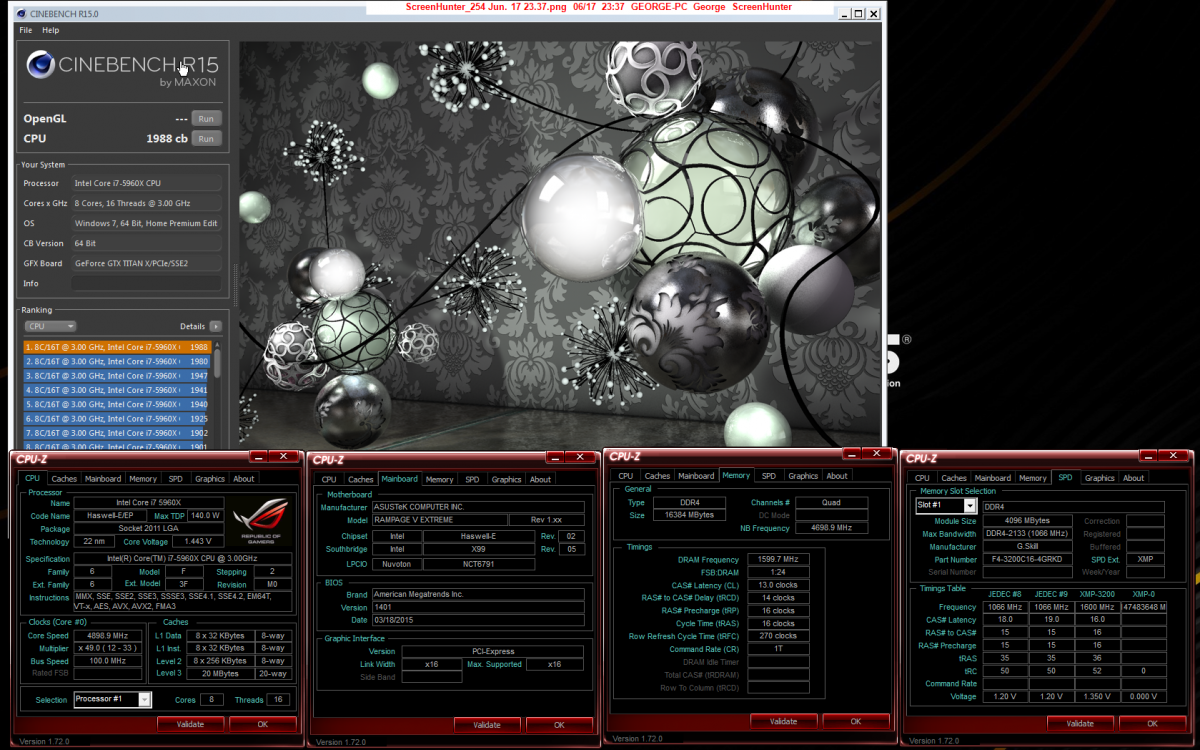Click the Details arrow icon in Ranking

(x=216, y=326)
